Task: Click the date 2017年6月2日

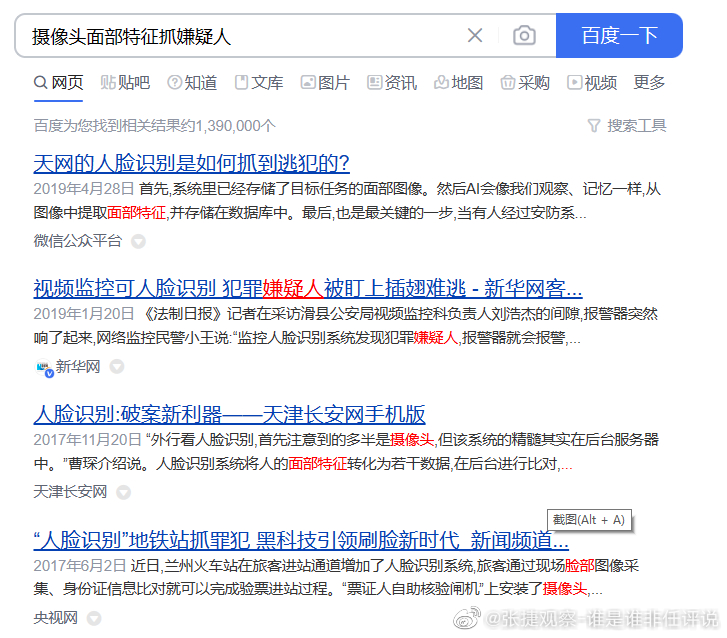Action: (x=80, y=566)
